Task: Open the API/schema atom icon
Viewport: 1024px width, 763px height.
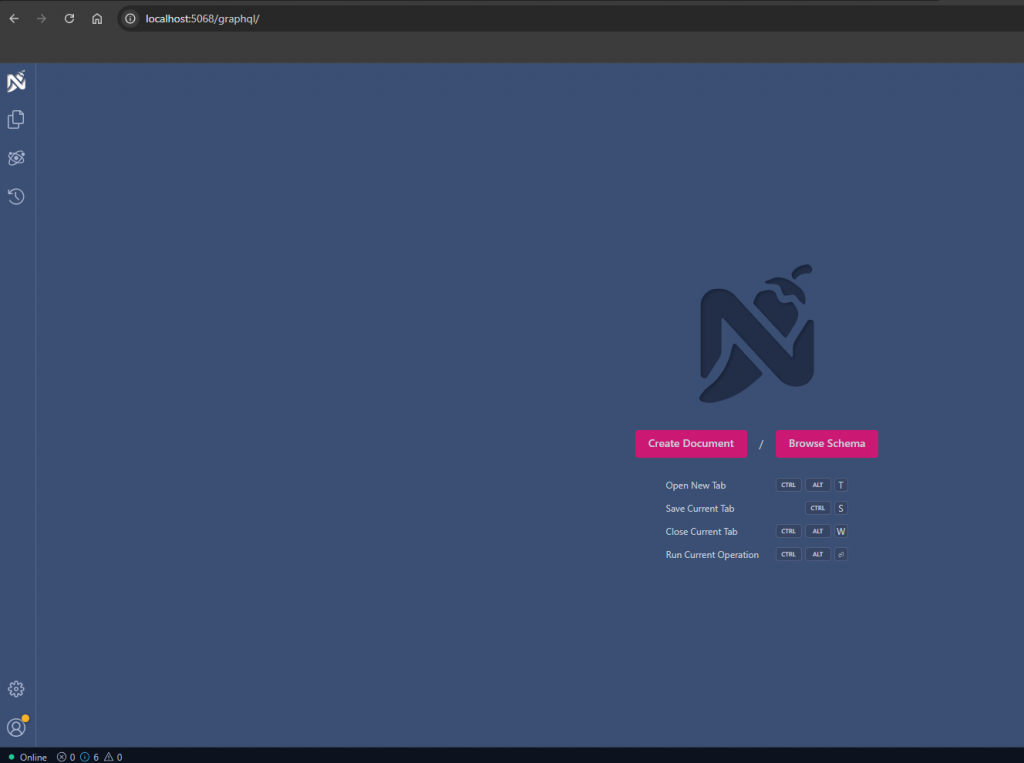Action: (x=16, y=158)
